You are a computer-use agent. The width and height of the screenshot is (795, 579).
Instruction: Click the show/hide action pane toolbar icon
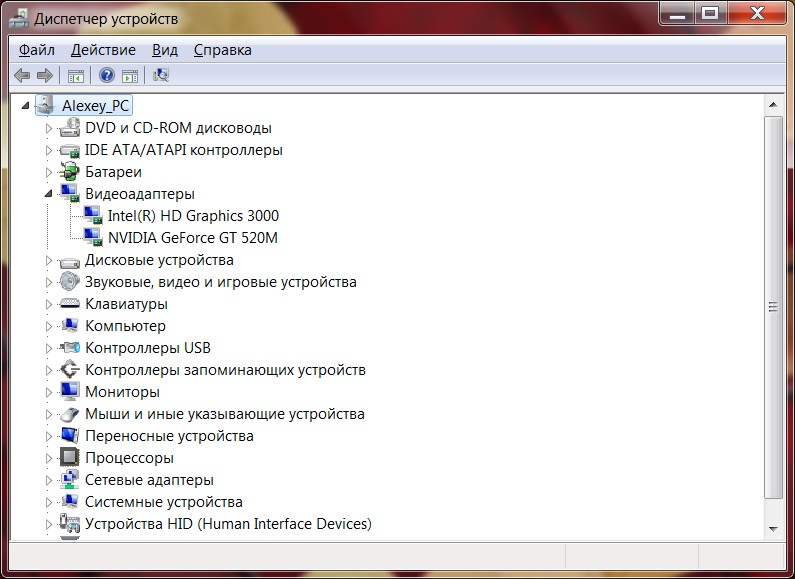coord(129,75)
